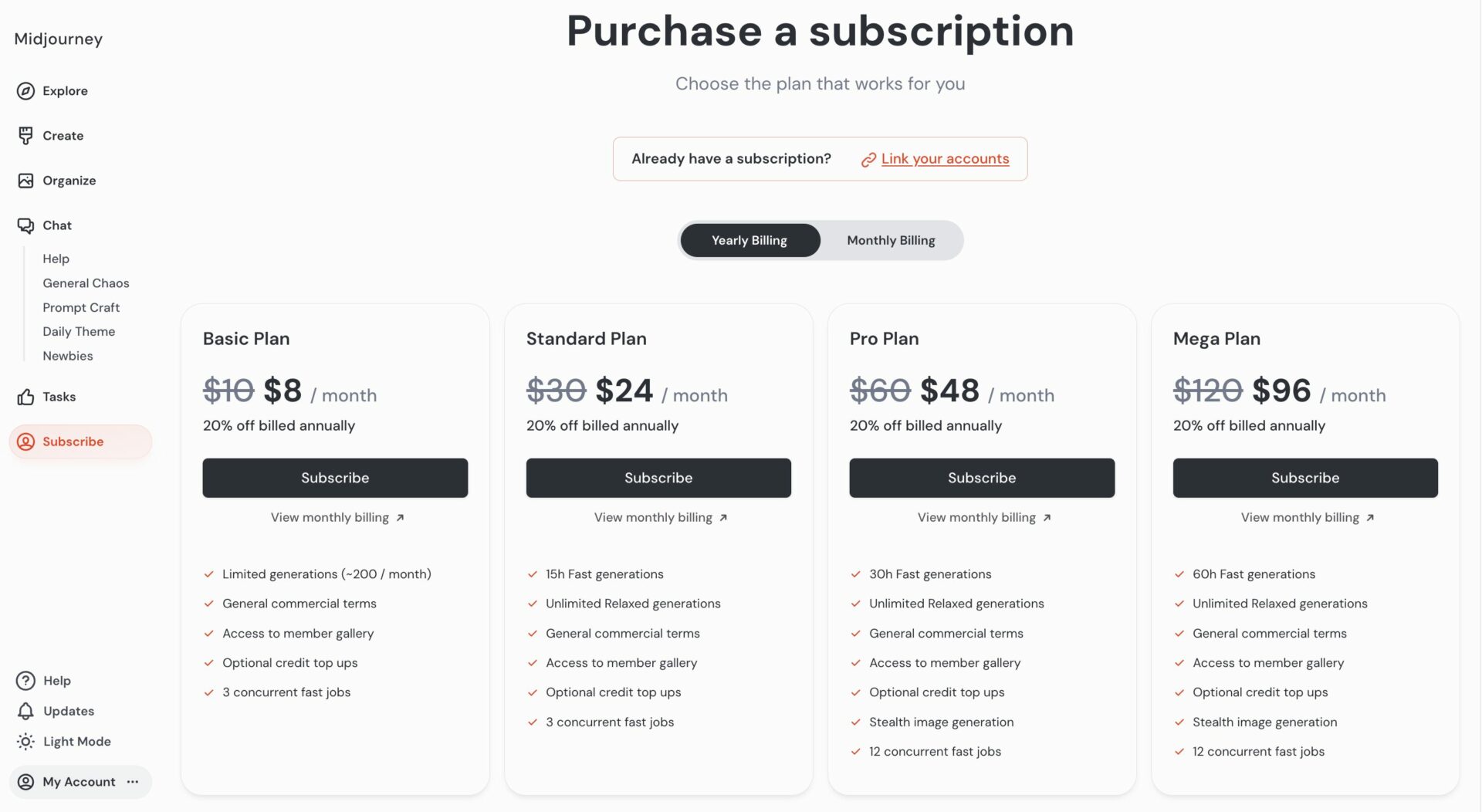Open the Explore compass icon
This screenshot has width=1482, height=812.
click(x=25, y=91)
